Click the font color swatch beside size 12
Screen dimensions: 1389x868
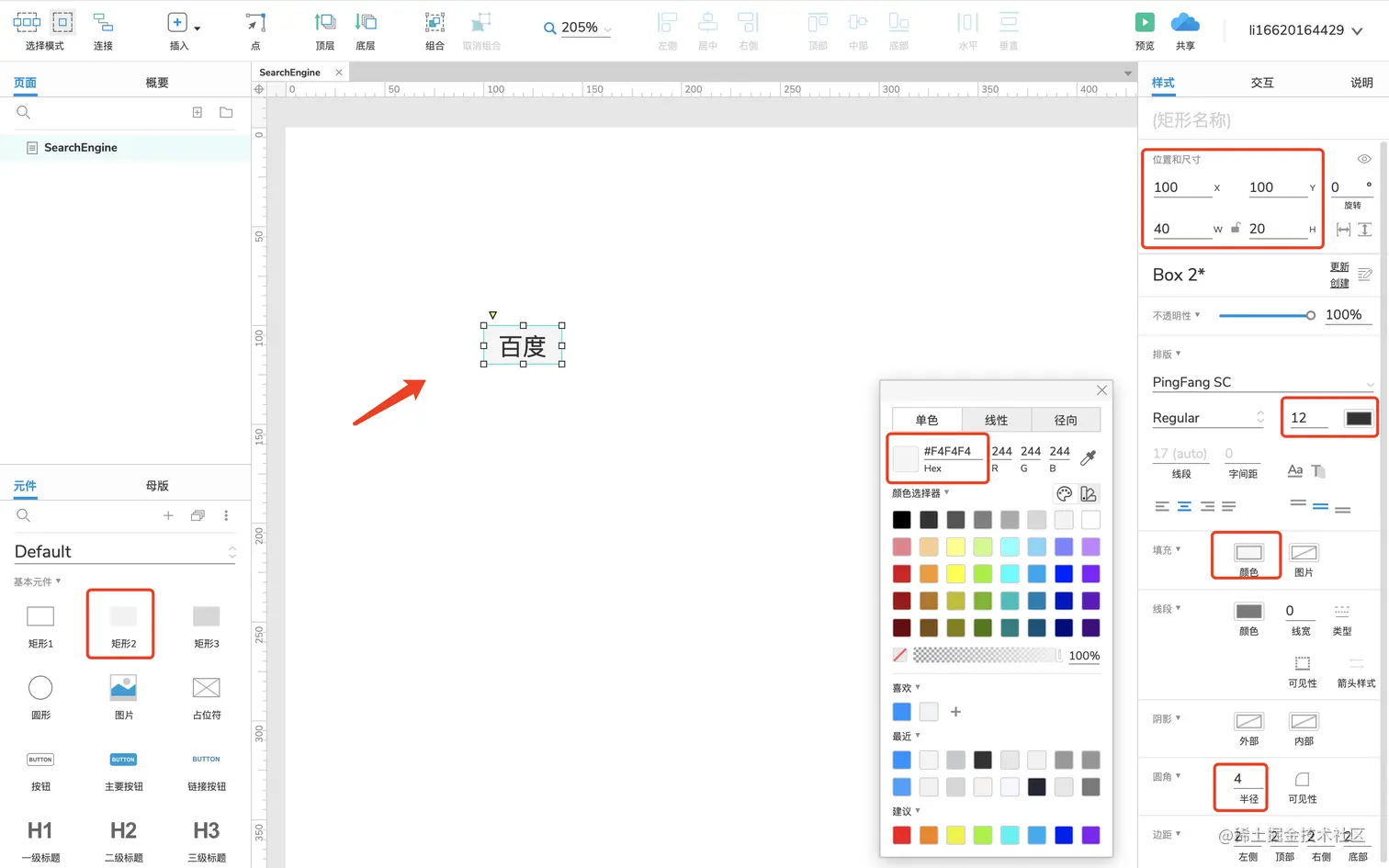pyautogui.click(x=1359, y=418)
